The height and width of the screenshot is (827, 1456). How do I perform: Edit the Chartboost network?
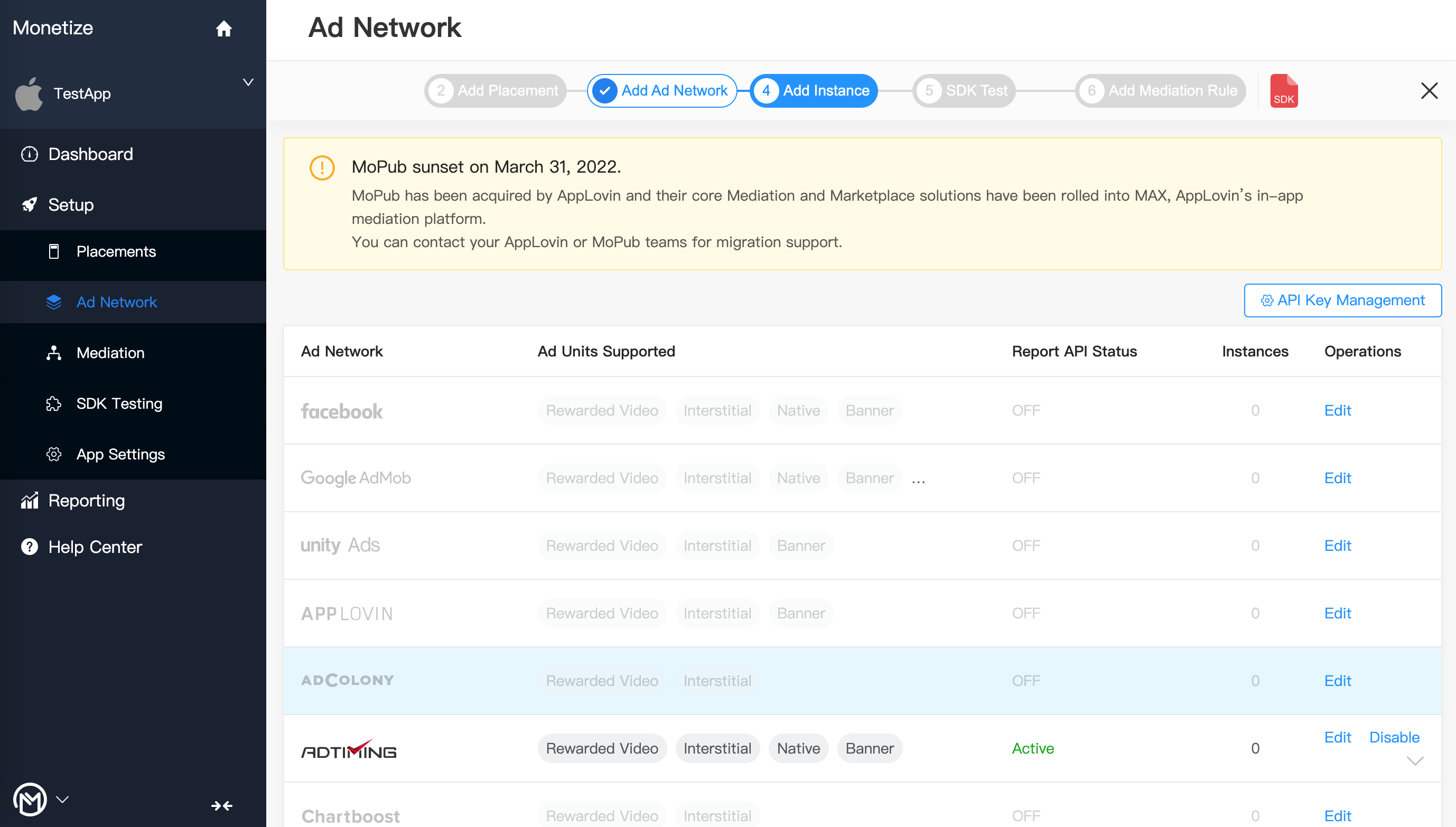tap(1337, 815)
